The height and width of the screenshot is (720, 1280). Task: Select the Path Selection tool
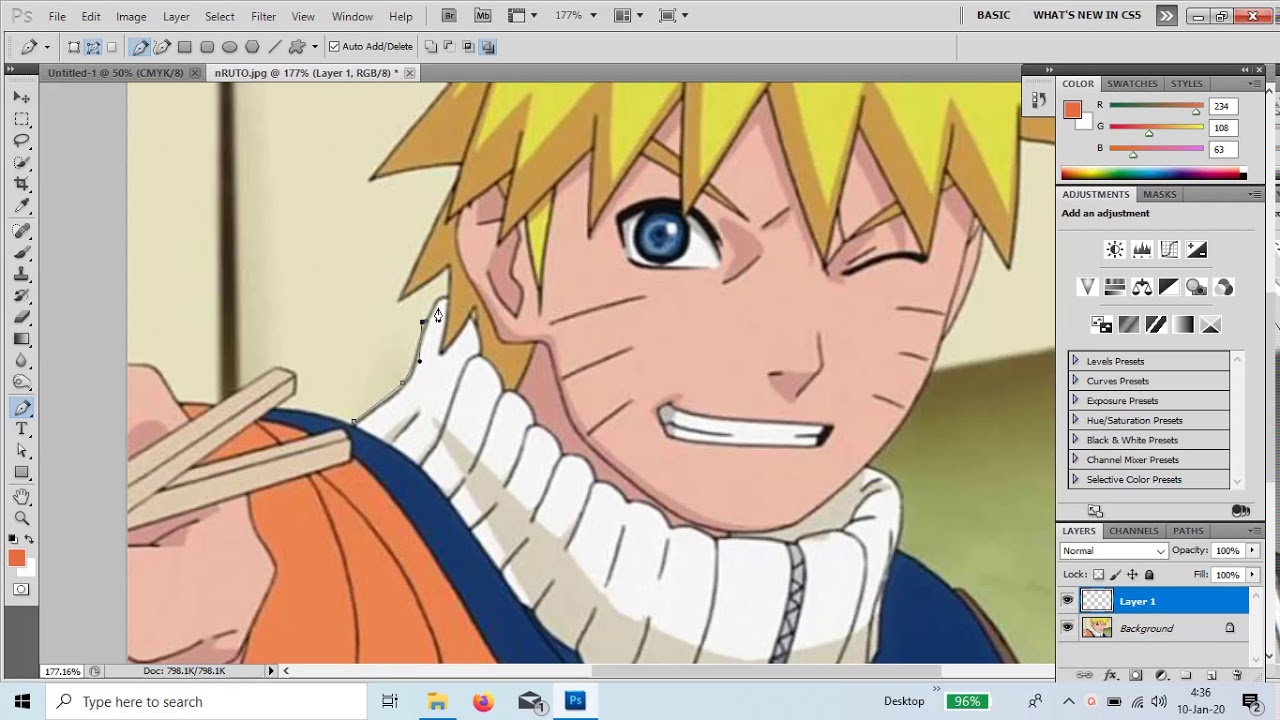21,451
